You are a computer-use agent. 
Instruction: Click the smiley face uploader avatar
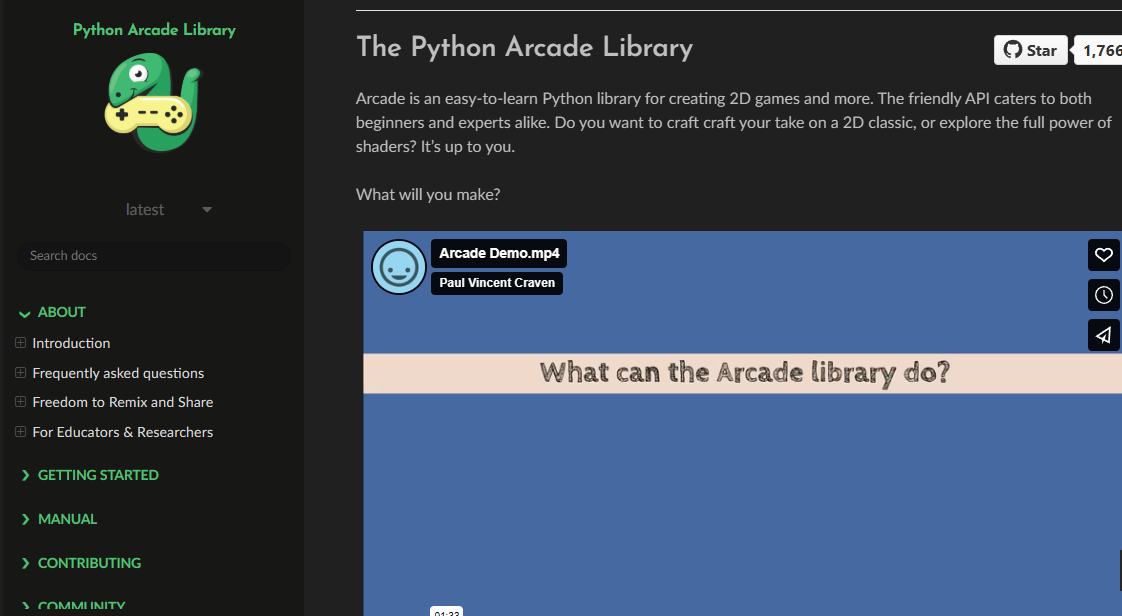[x=399, y=267]
